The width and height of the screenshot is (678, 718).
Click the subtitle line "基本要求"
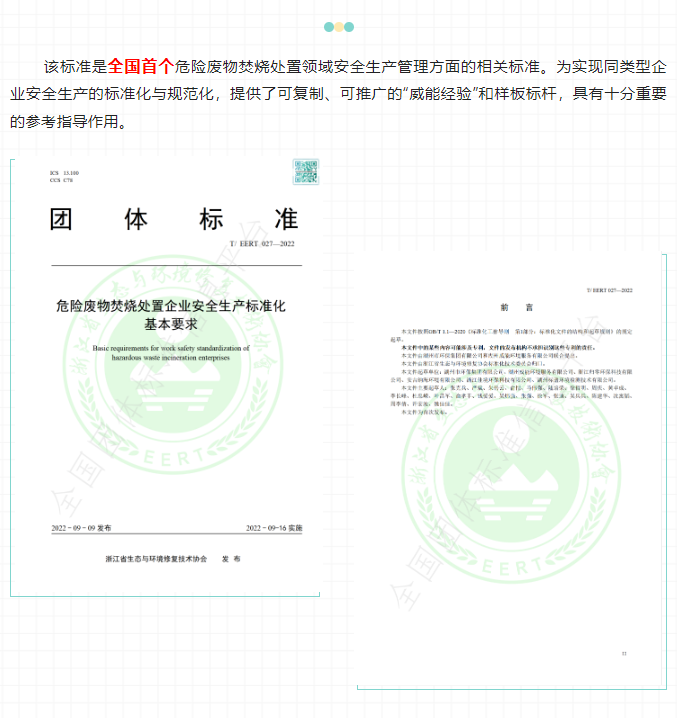pyautogui.click(x=171, y=324)
